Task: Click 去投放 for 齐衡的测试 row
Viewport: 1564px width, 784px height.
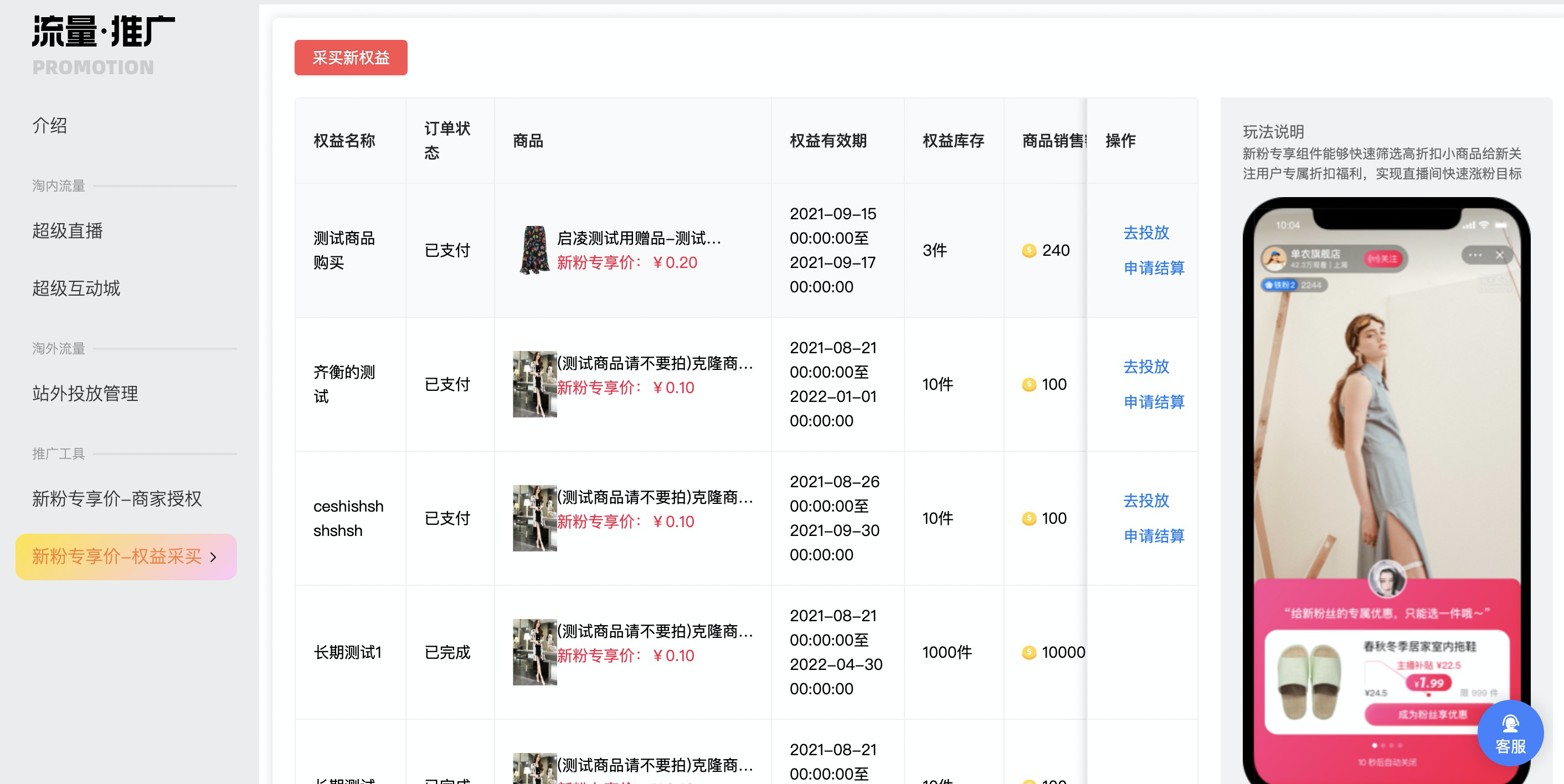Action: (1146, 367)
